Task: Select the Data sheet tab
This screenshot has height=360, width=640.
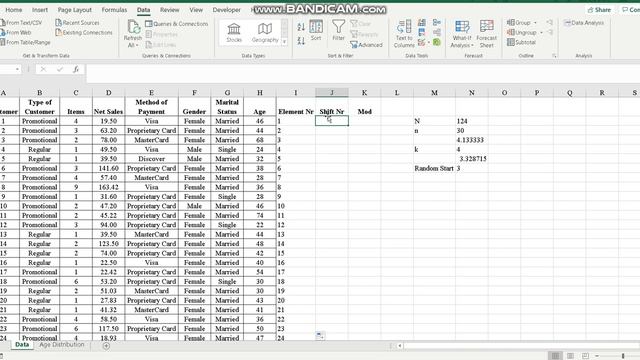Action: click(x=22, y=345)
